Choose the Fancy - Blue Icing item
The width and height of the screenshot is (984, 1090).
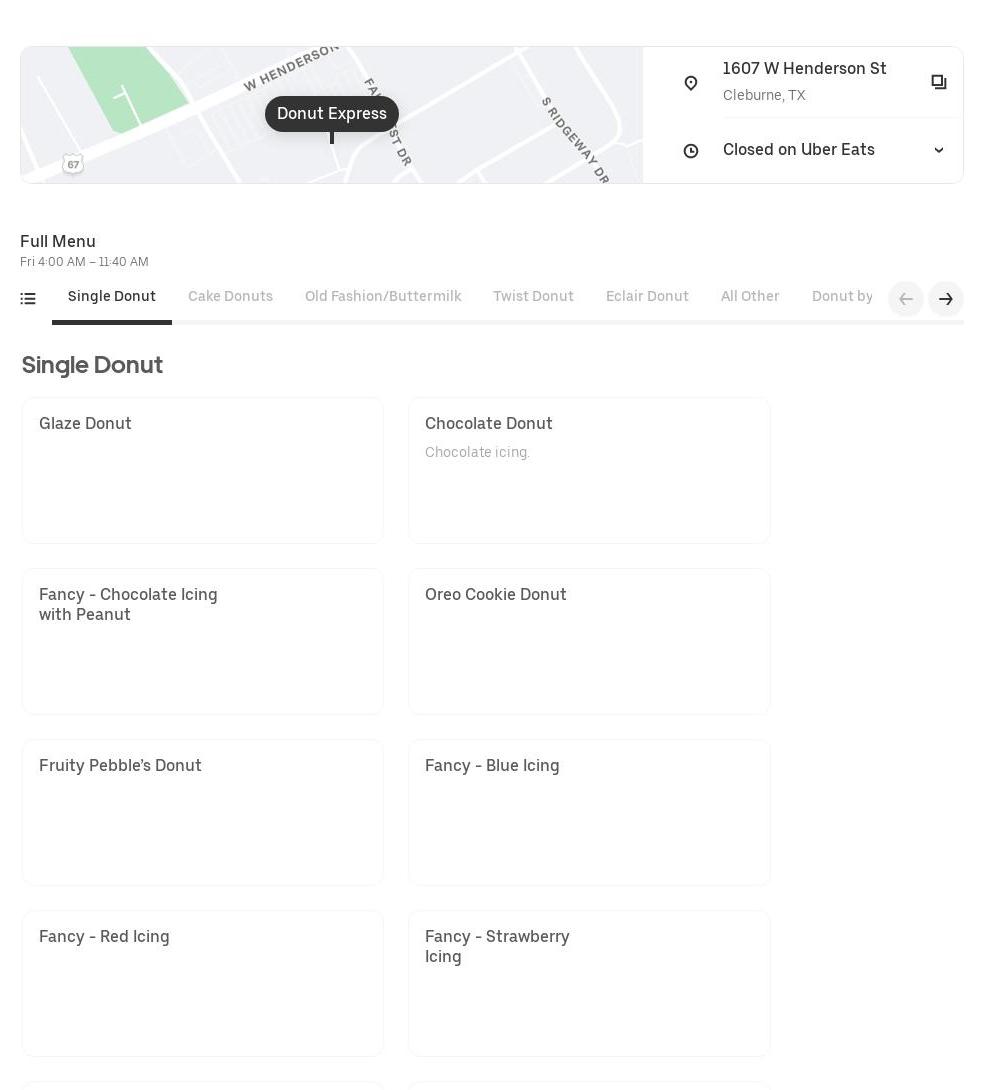pyautogui.click(x=589, y=813)
